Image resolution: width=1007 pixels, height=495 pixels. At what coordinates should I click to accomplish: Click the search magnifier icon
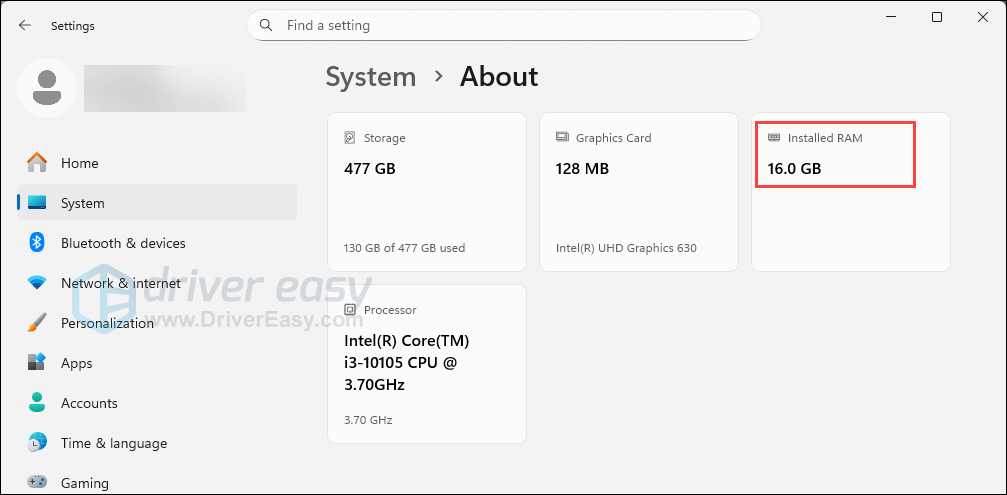[266, 25]
